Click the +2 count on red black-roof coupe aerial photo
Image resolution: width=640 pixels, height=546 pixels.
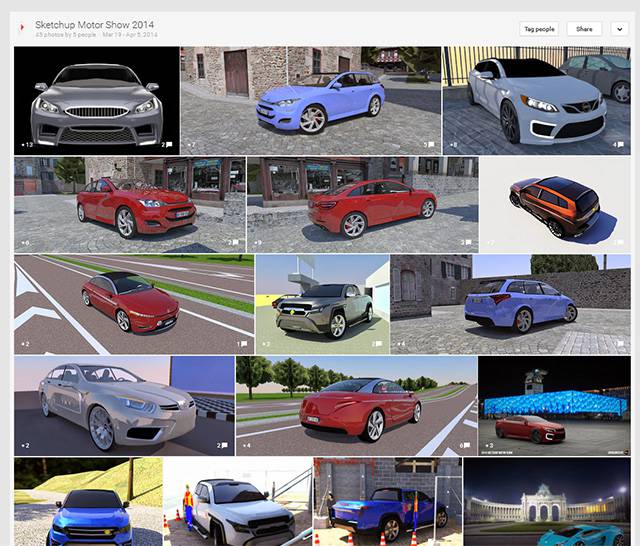click(x=25, y=344)
